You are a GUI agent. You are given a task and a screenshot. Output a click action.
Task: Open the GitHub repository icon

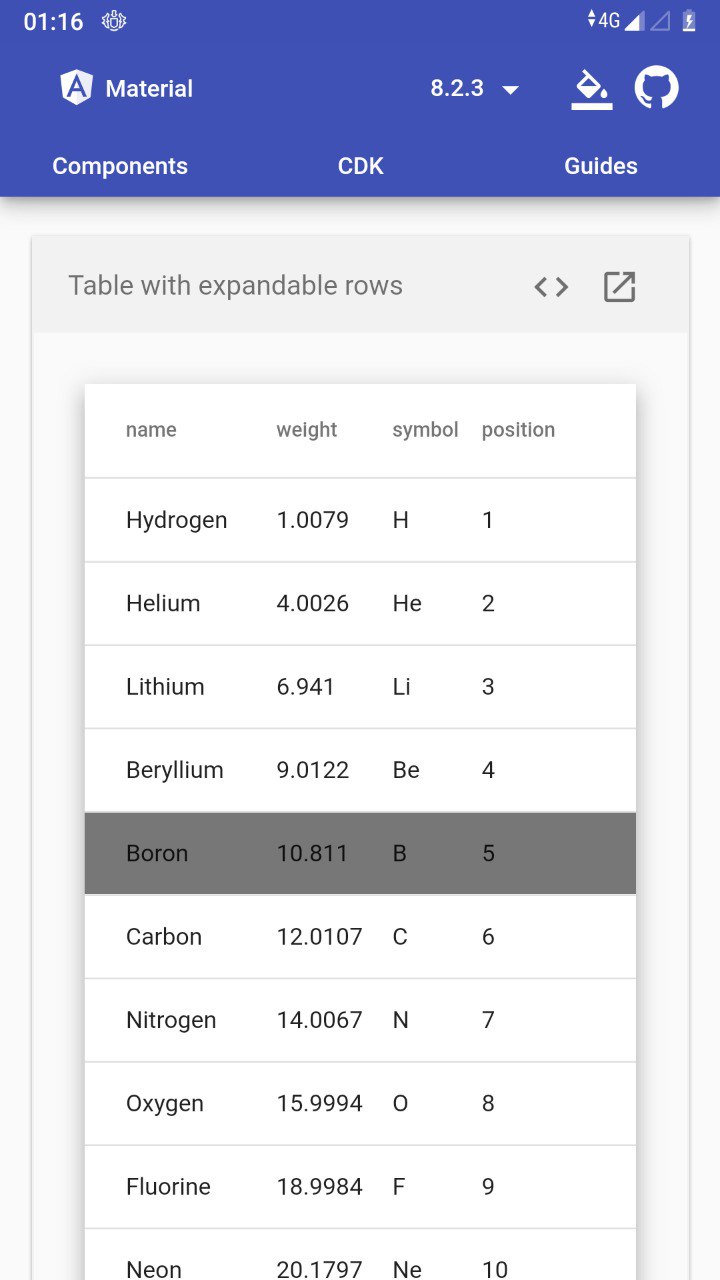tap(657, 88)
